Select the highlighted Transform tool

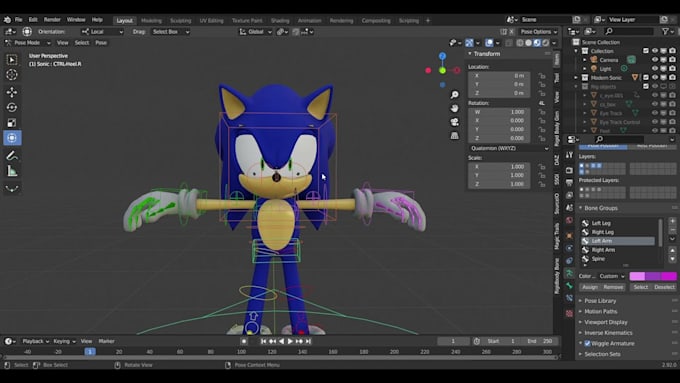[x=12, y=138]
